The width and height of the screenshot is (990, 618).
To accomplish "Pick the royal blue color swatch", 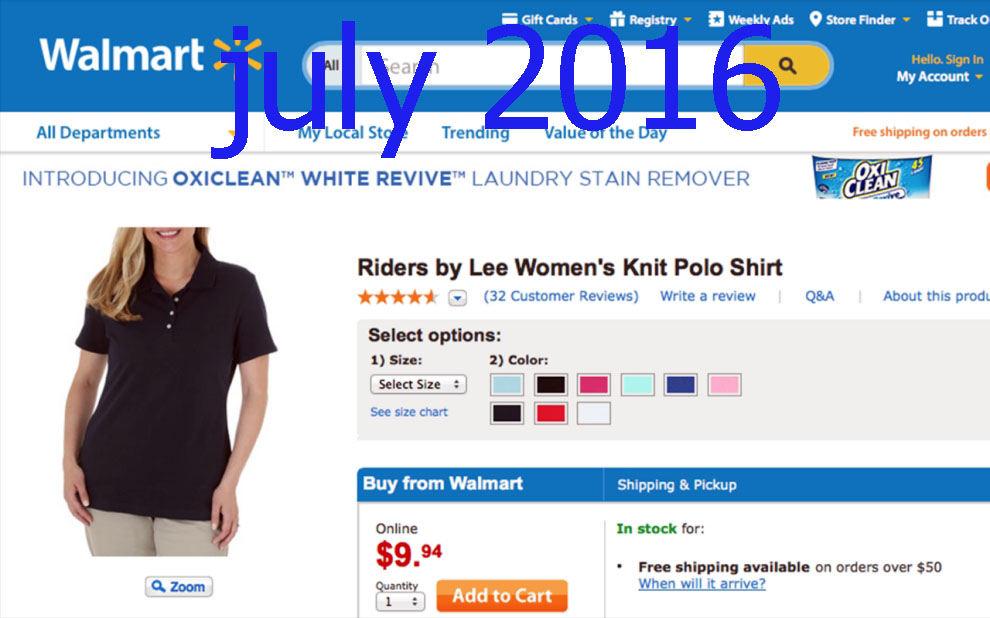I will (681, 384).
